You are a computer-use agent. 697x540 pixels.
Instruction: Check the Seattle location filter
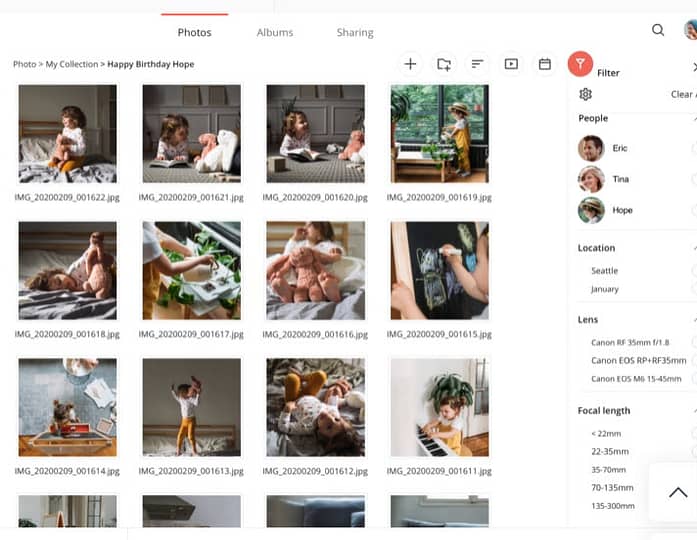tap(694, 271)
